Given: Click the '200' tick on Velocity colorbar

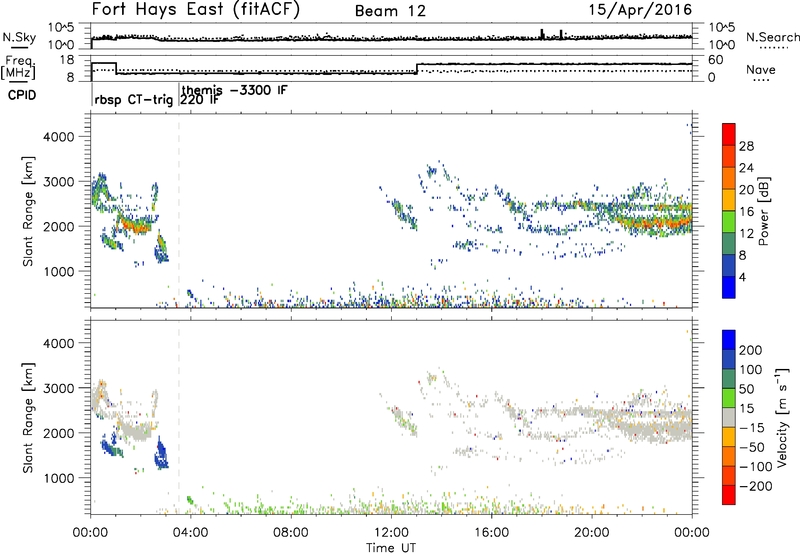Looking at the screenshot, I should point(751,350).
